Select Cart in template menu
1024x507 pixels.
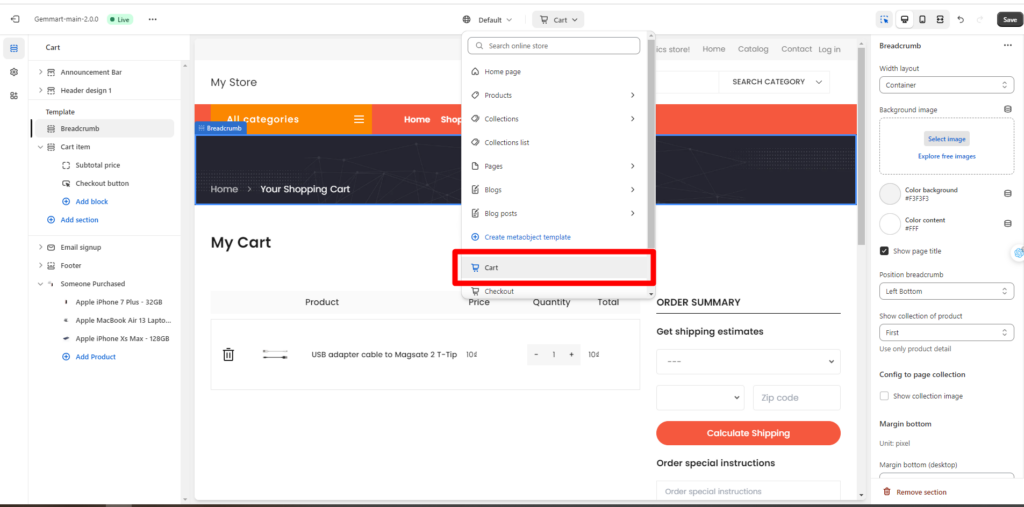(x=555, y=268)
